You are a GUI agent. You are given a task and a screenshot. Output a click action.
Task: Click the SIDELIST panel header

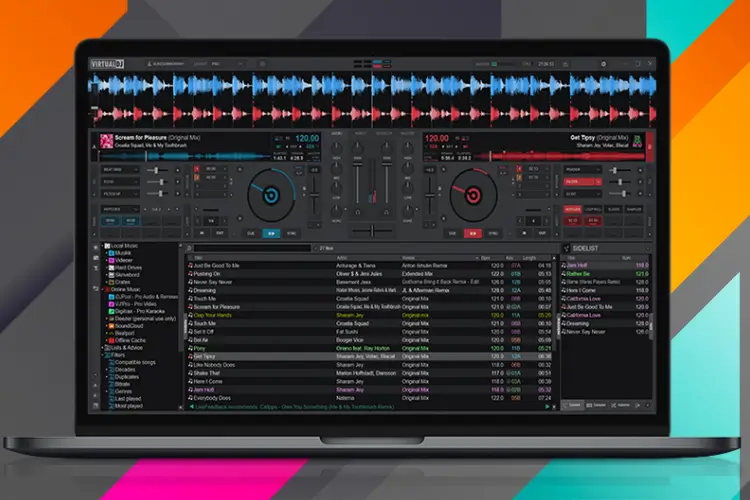pyautogui.click(x=607, y=248)
